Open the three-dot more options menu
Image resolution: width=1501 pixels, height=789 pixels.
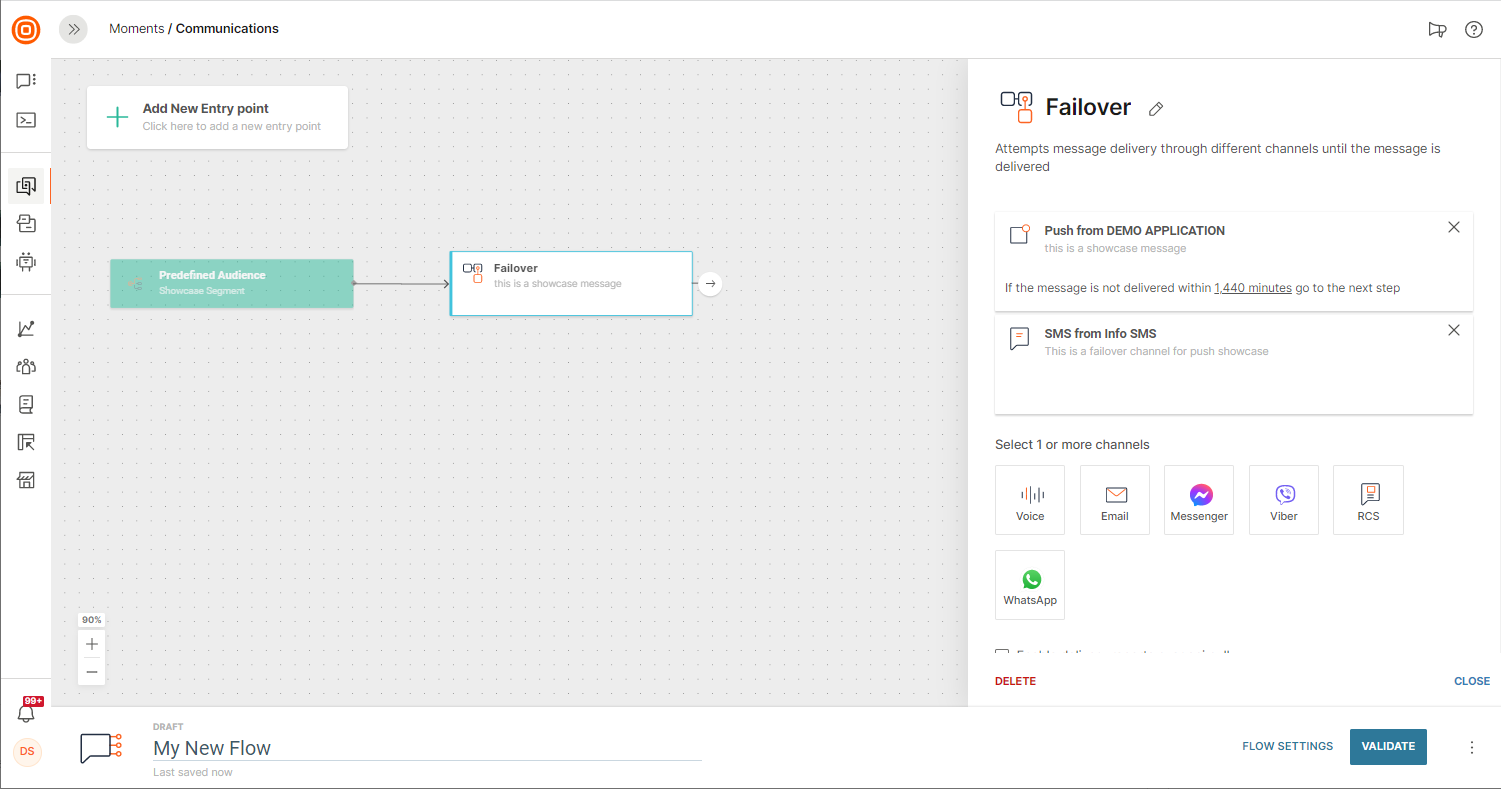[1471, 747]
